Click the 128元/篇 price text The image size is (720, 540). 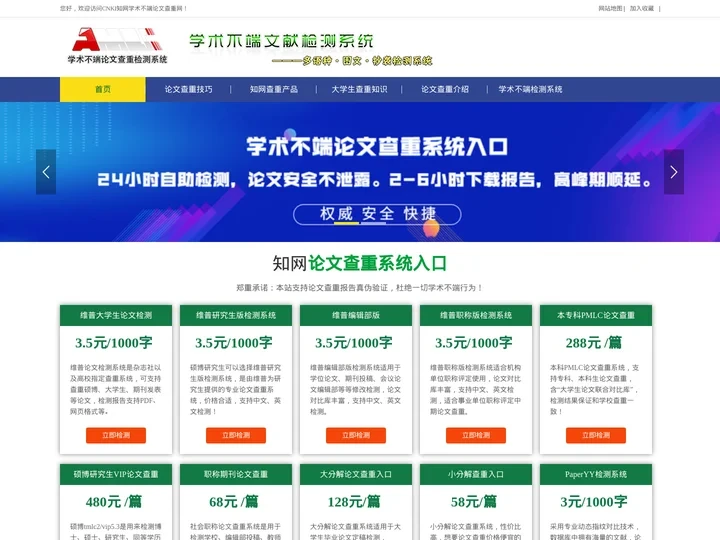coord(354,501)
